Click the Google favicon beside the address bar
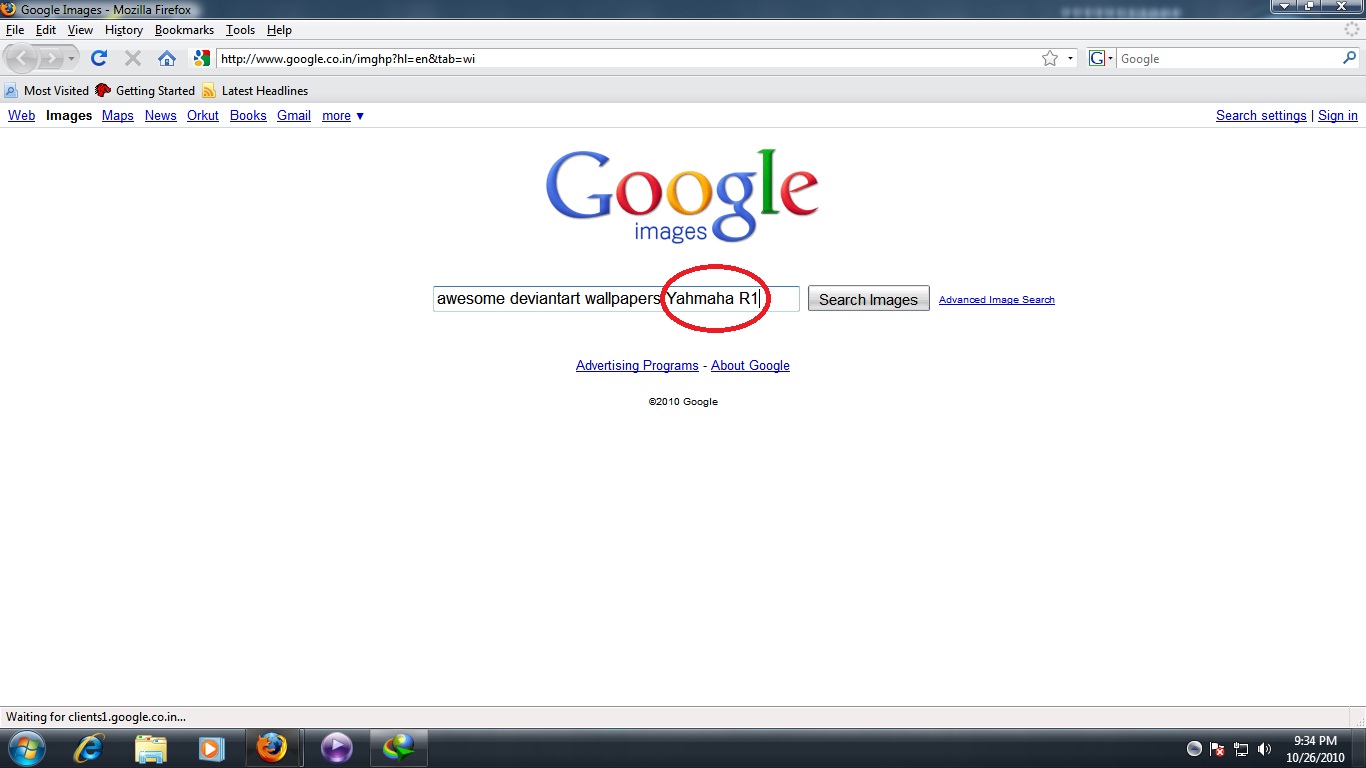 (x=202, y=58)
